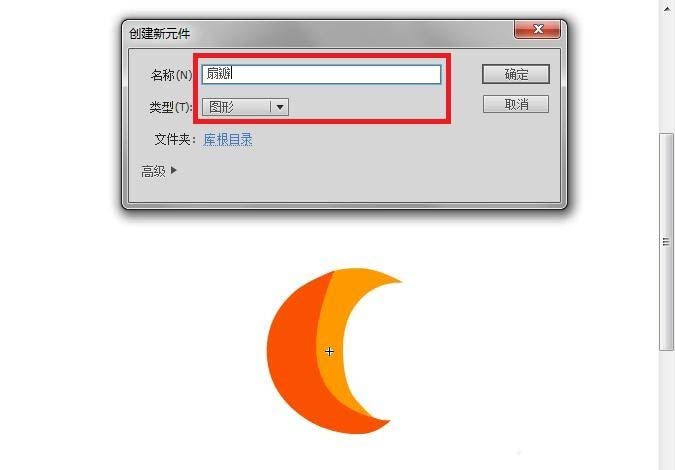Click the arrow on the 图形 combo box
The image size is (675, 470).
[280, 107]
